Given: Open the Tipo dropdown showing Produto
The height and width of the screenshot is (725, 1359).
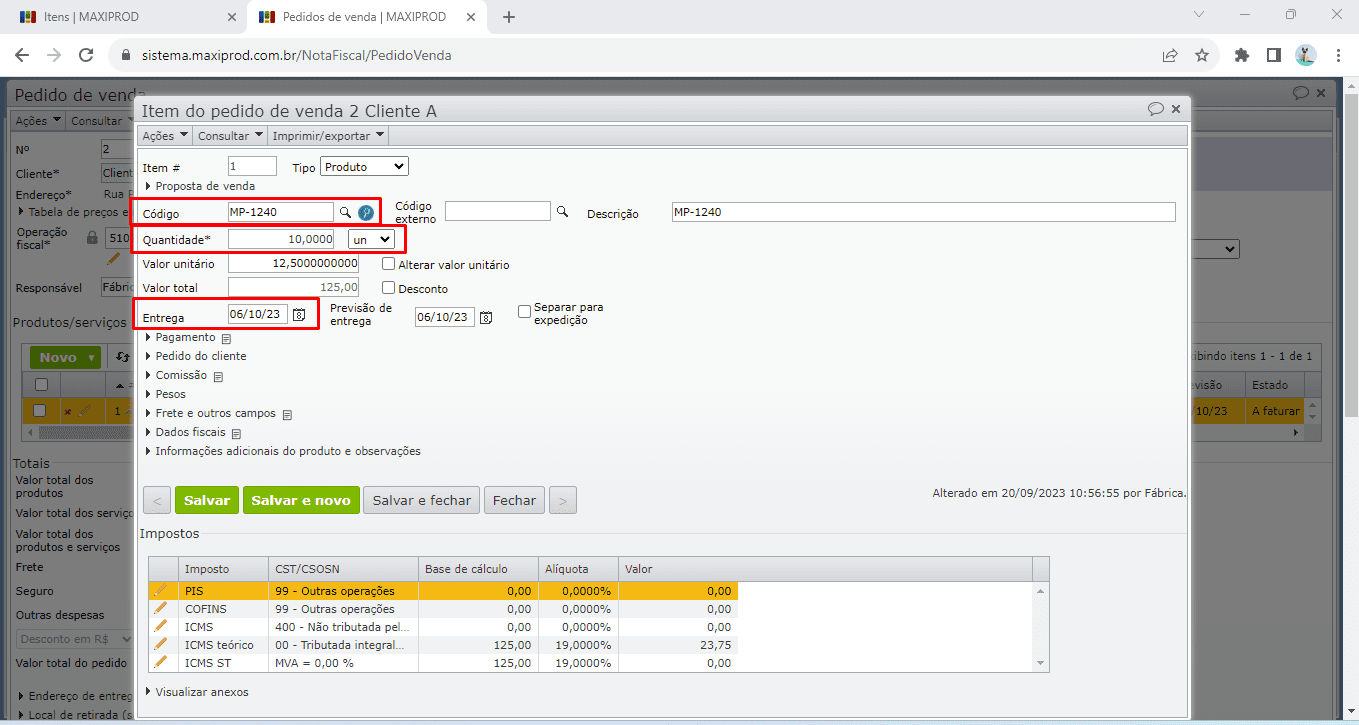Looking at the screenshot, I should tap(364, 167).
